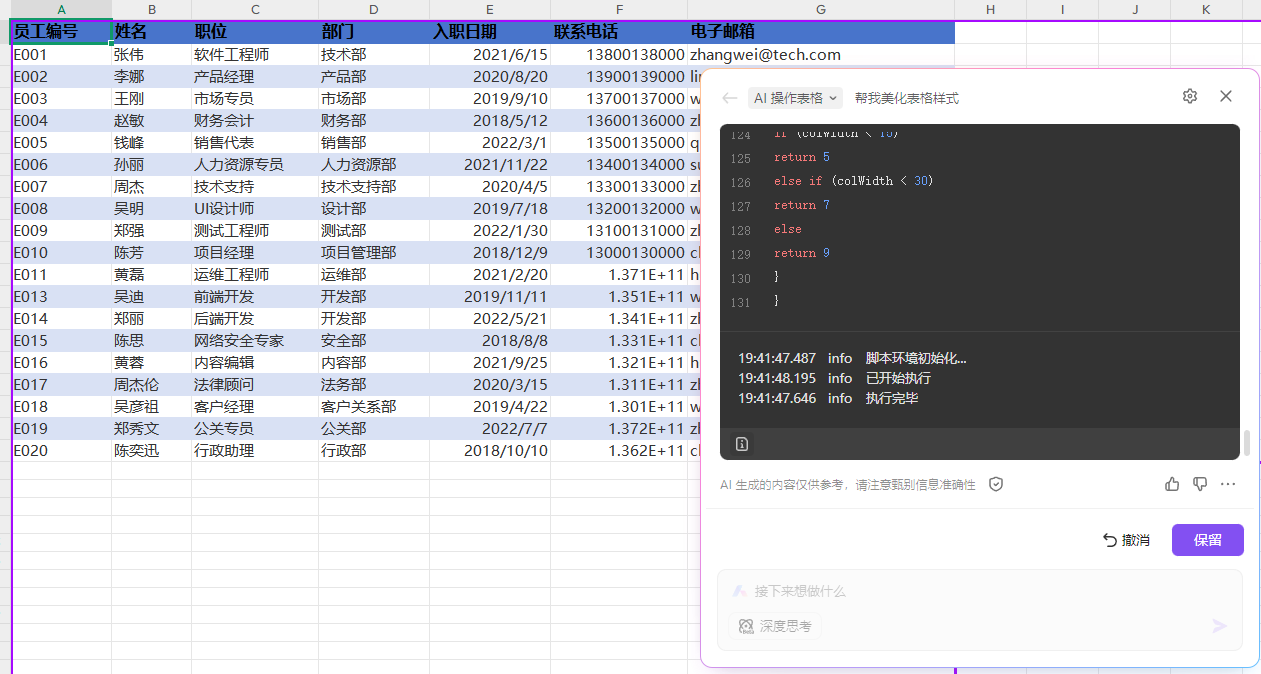This screenshot has width=1261, height=674.
Task: Click the send arrow icon
Action: coord(1219,626)
